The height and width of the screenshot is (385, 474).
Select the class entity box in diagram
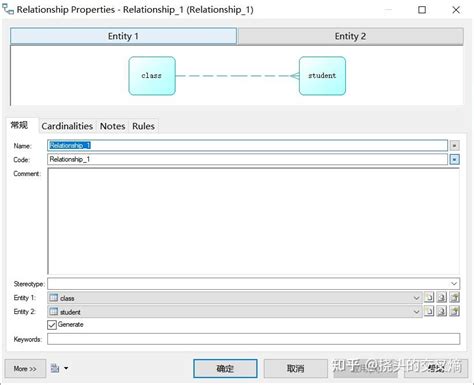tap(152, 76)
